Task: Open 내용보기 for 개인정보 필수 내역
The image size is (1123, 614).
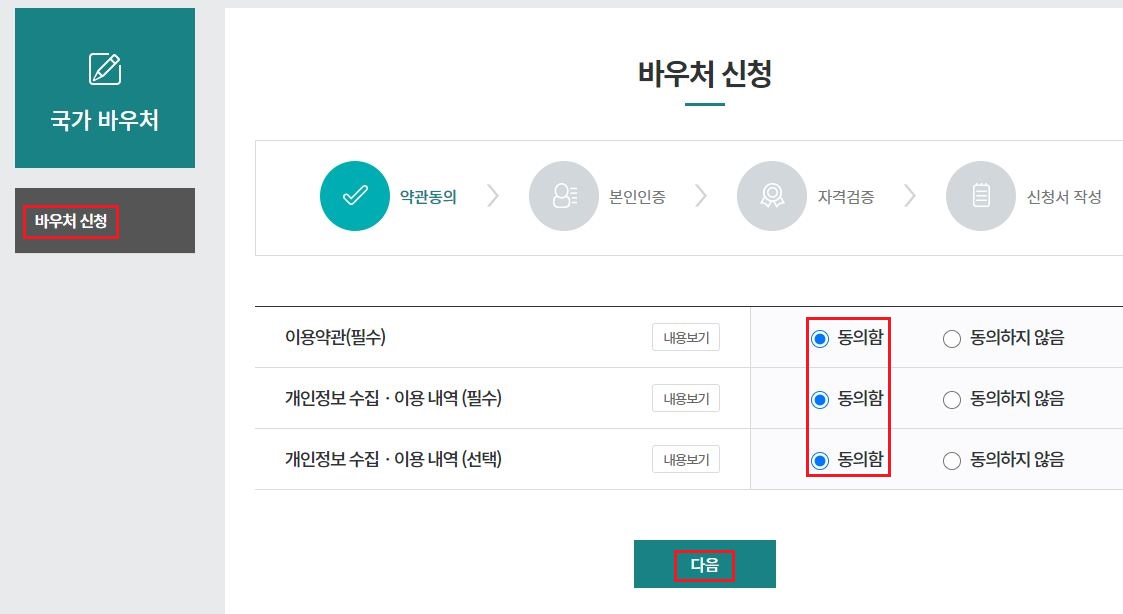Action: click(686, 398)
